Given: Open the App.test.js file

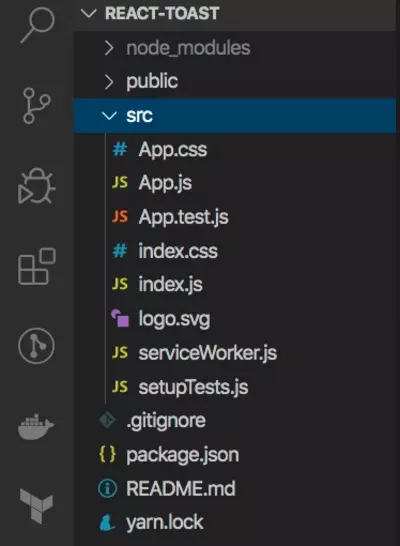Looking at the screenshot, I should [235, 217].
